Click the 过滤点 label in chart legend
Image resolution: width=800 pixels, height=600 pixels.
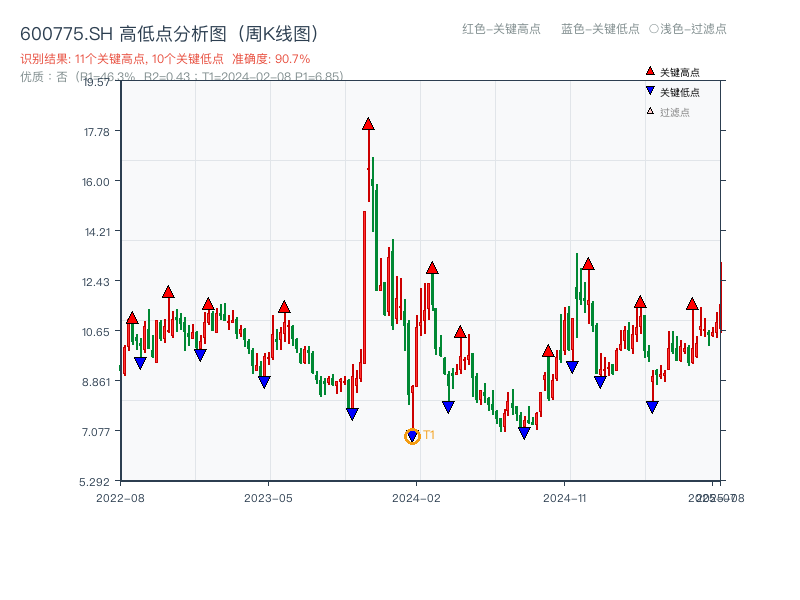pyautogui.click(x=674, y=112)
